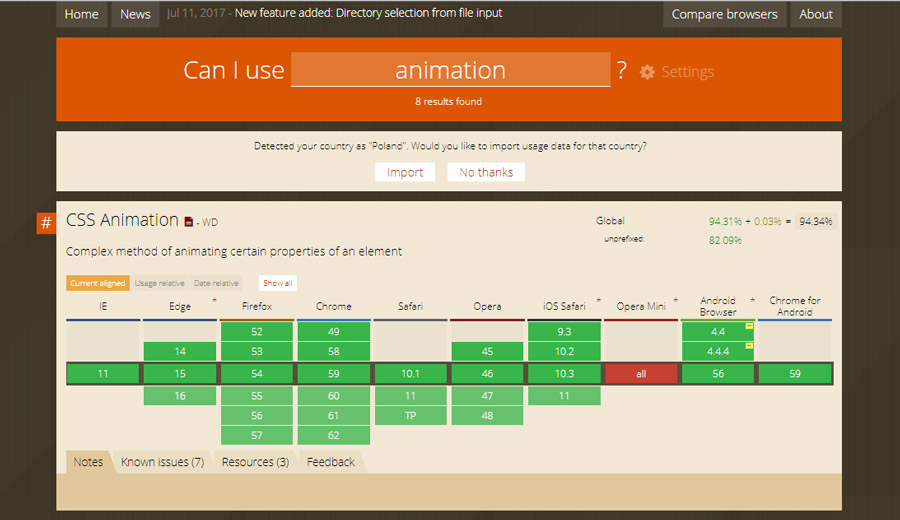This screenshot has height=520, width=900.
Task: Click the Opera column header
Action: coord(487,306)
